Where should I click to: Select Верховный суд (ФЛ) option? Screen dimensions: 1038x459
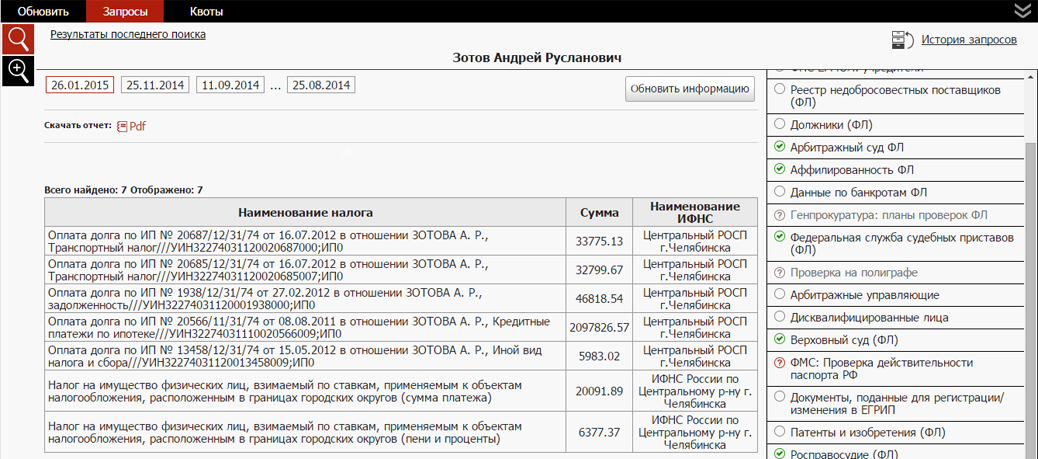tap(896, 340)
